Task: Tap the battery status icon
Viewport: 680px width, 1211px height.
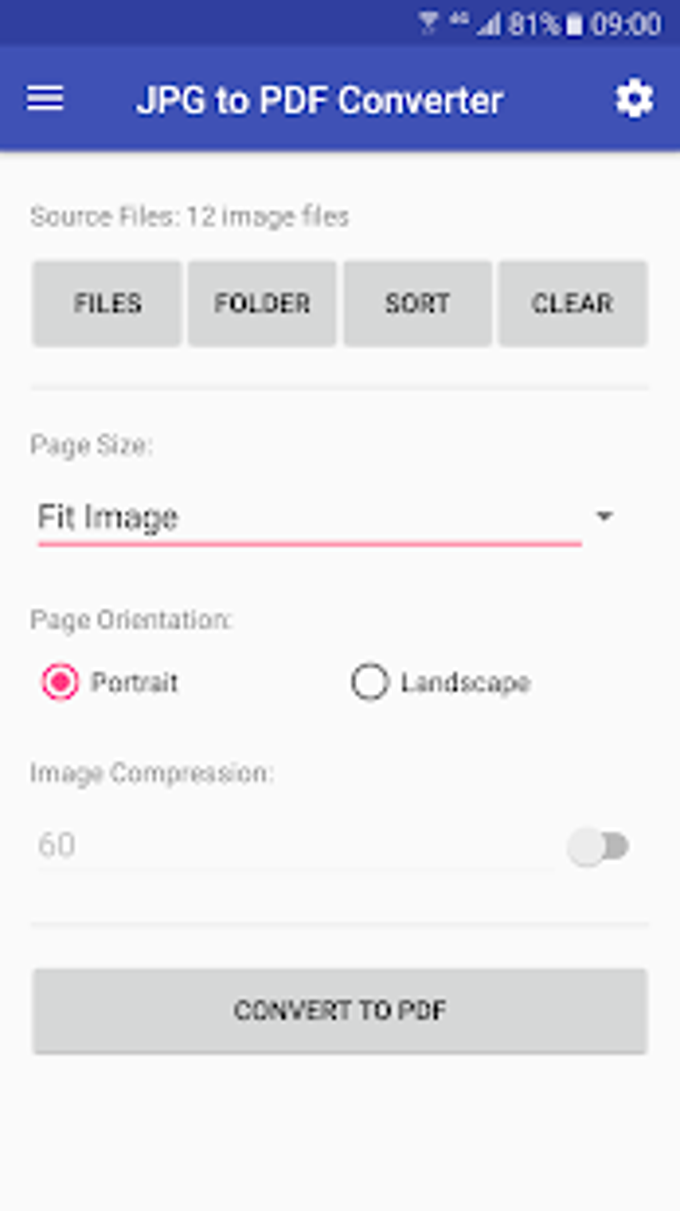Action: [x=574, y=24]
